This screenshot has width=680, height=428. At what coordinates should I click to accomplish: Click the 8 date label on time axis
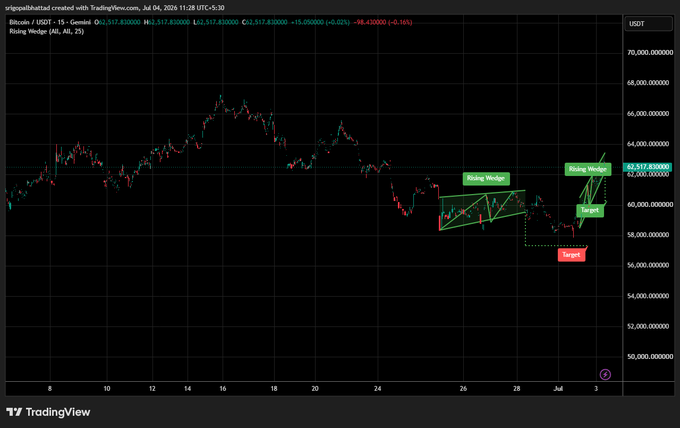click(x=50, y=389)
